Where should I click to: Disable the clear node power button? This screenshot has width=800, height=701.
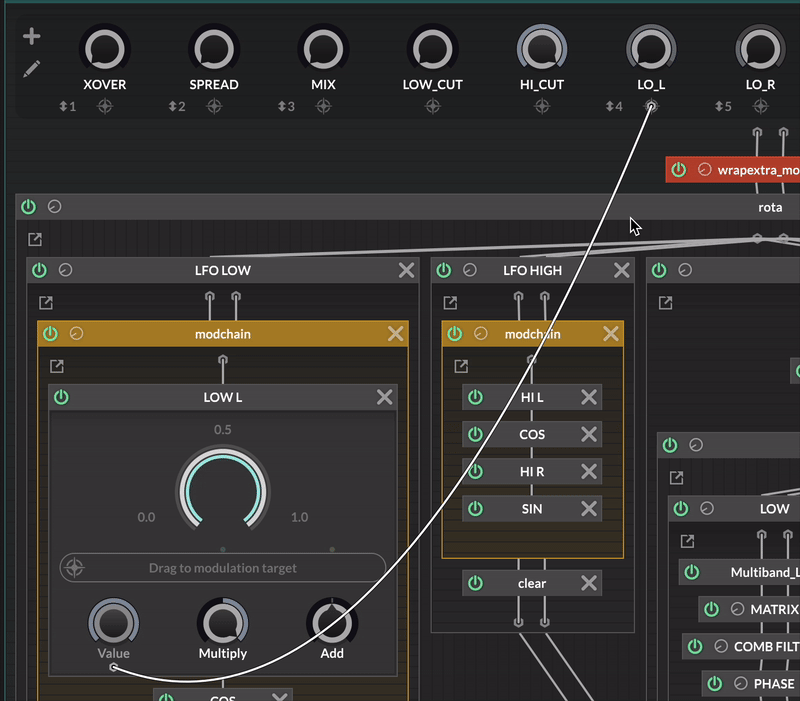[475, 583]
